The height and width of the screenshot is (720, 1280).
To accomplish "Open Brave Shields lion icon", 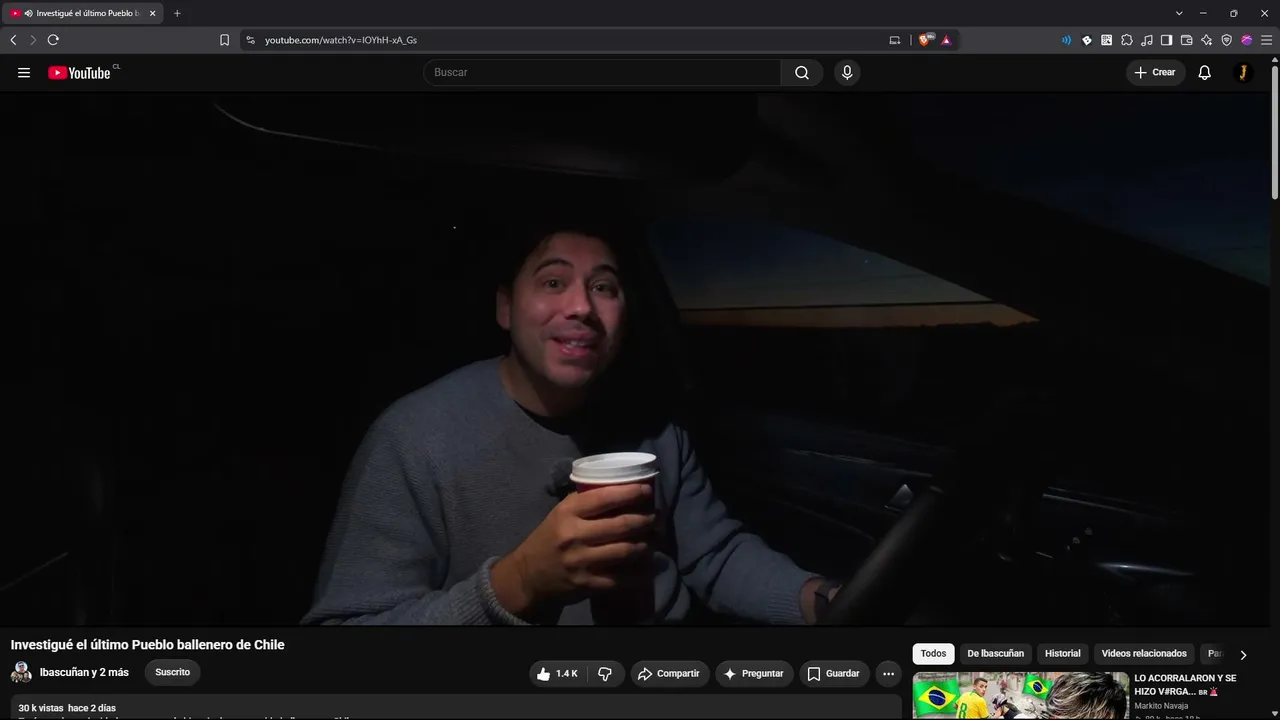I will tap(925, 40).
